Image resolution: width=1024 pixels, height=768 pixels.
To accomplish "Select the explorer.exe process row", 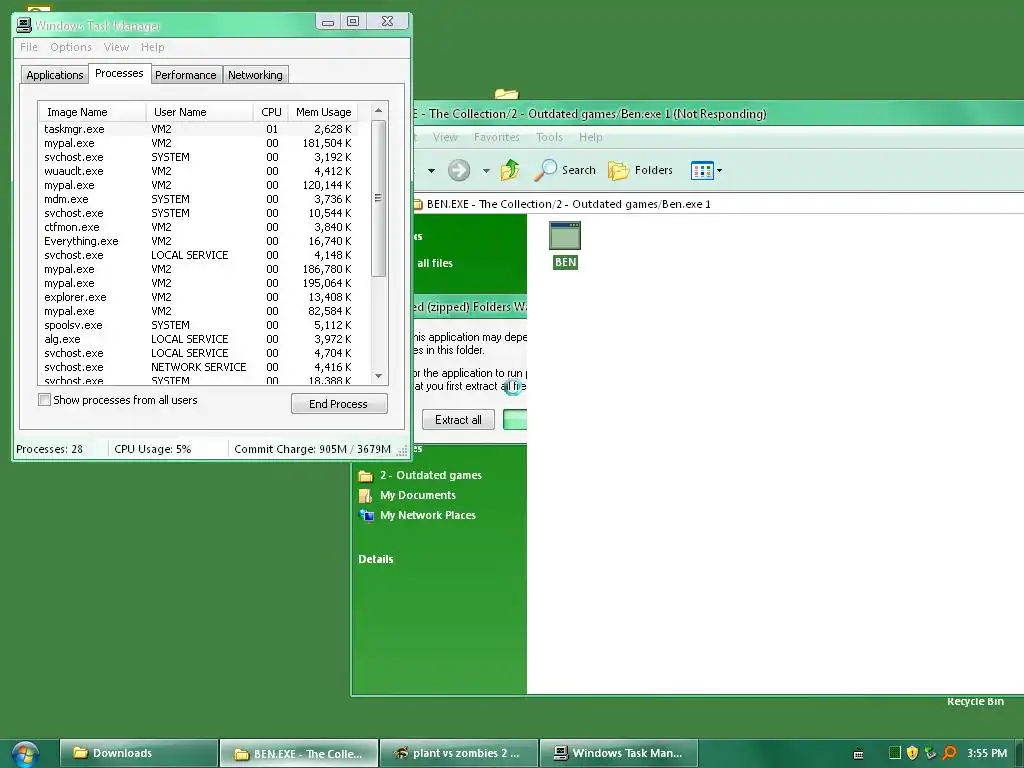I will [199, 297].
